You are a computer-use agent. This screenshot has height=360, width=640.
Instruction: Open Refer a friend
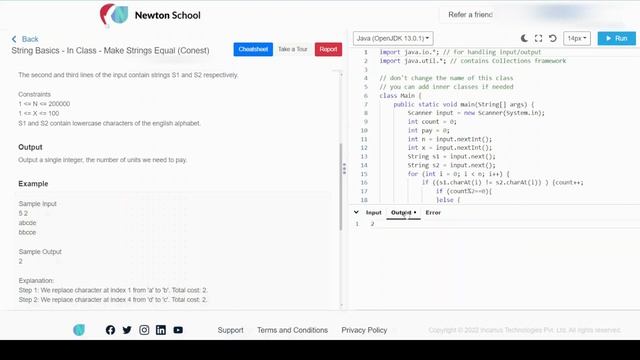(x=470, y=15)
